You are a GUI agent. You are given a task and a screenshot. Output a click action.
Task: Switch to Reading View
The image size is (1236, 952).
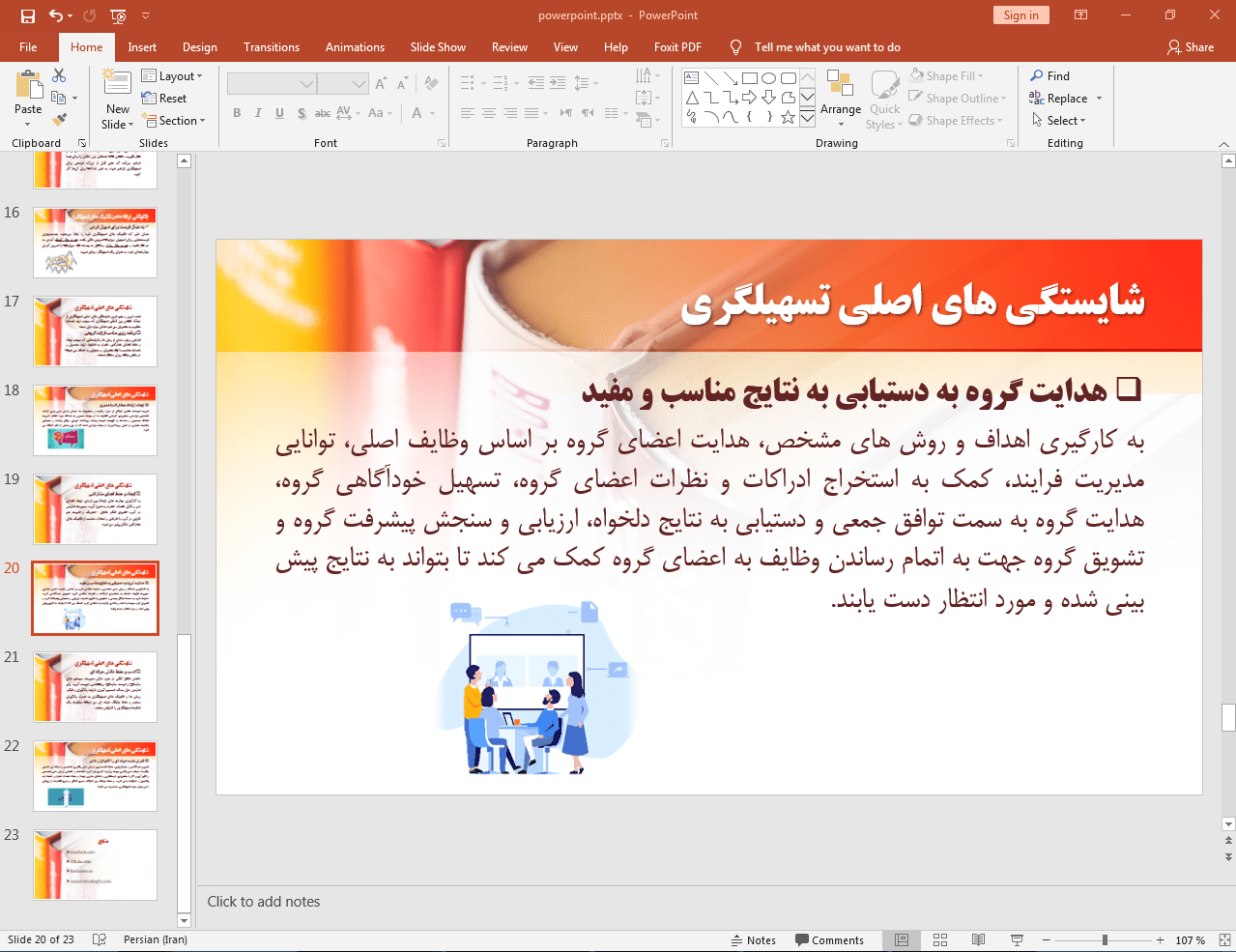tap(978, 940)
